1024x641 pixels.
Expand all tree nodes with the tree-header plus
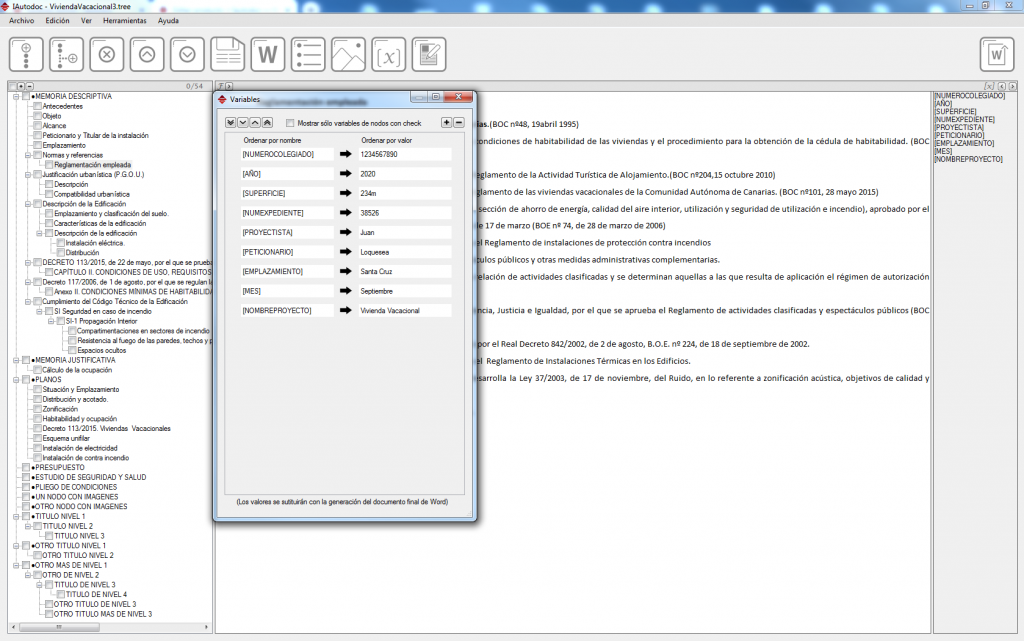coord(21,86)
